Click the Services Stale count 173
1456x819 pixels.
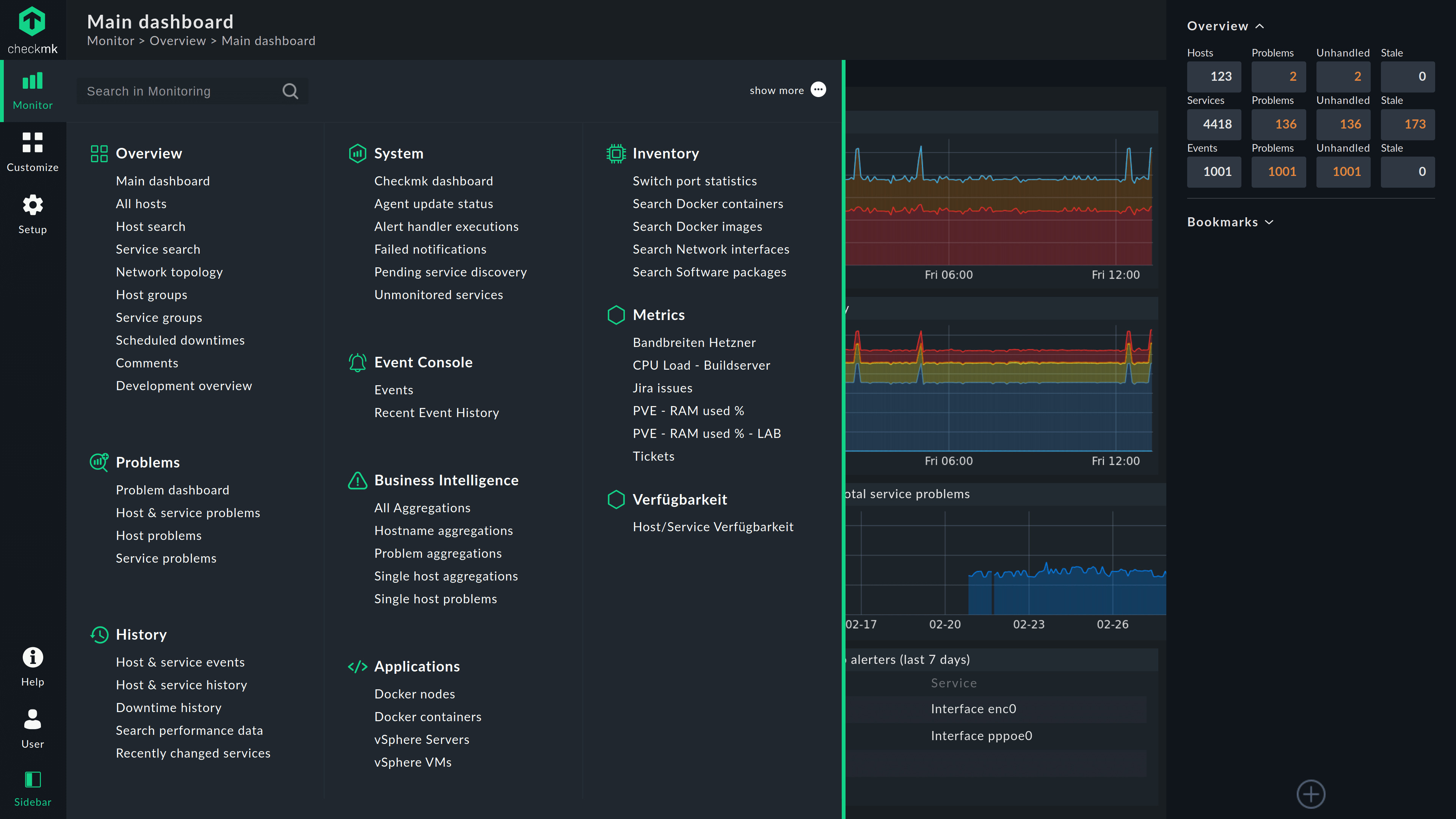1407,124
